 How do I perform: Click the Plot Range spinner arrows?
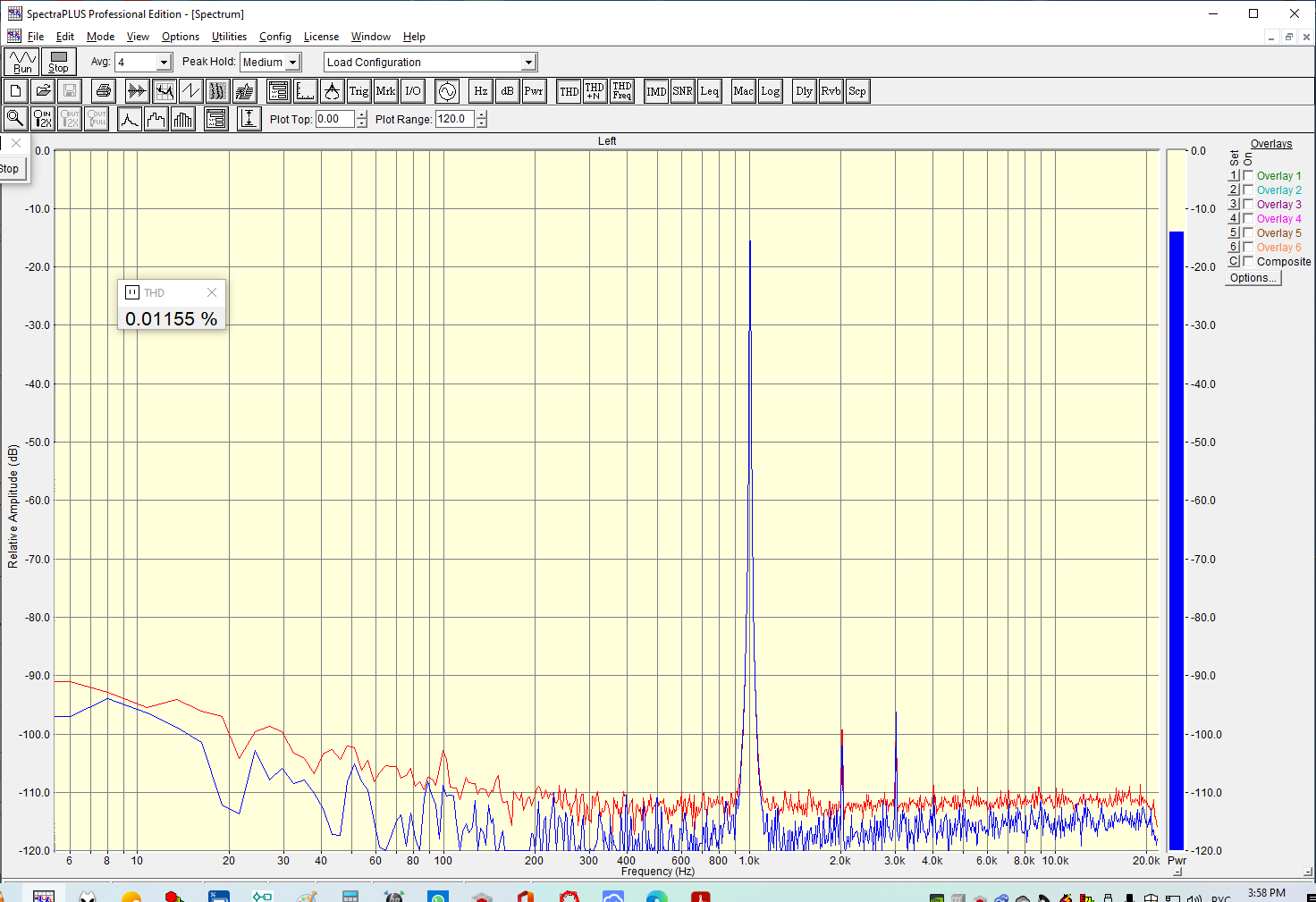(481, 119)
